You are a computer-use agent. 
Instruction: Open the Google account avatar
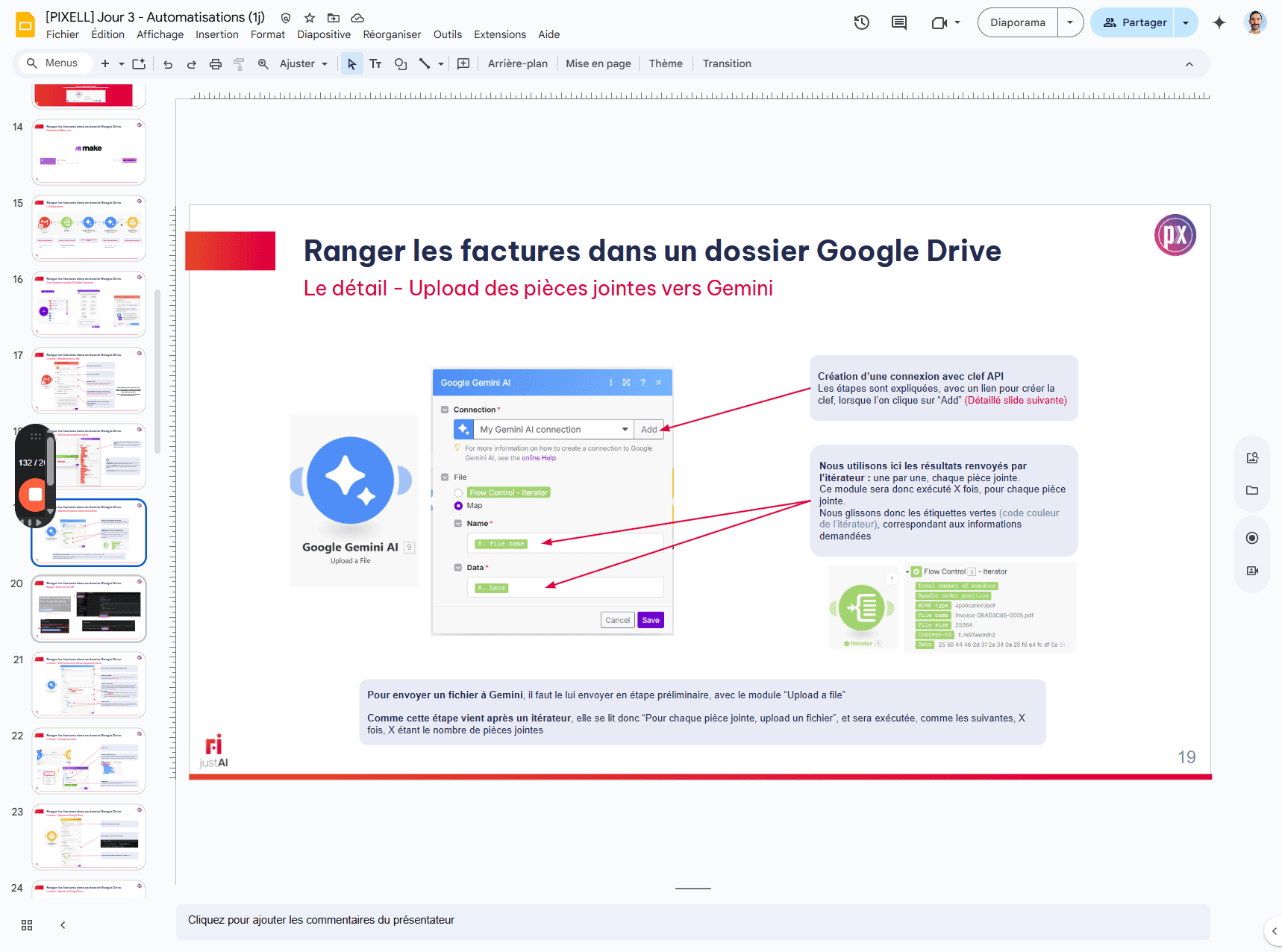click(1256, 22)
